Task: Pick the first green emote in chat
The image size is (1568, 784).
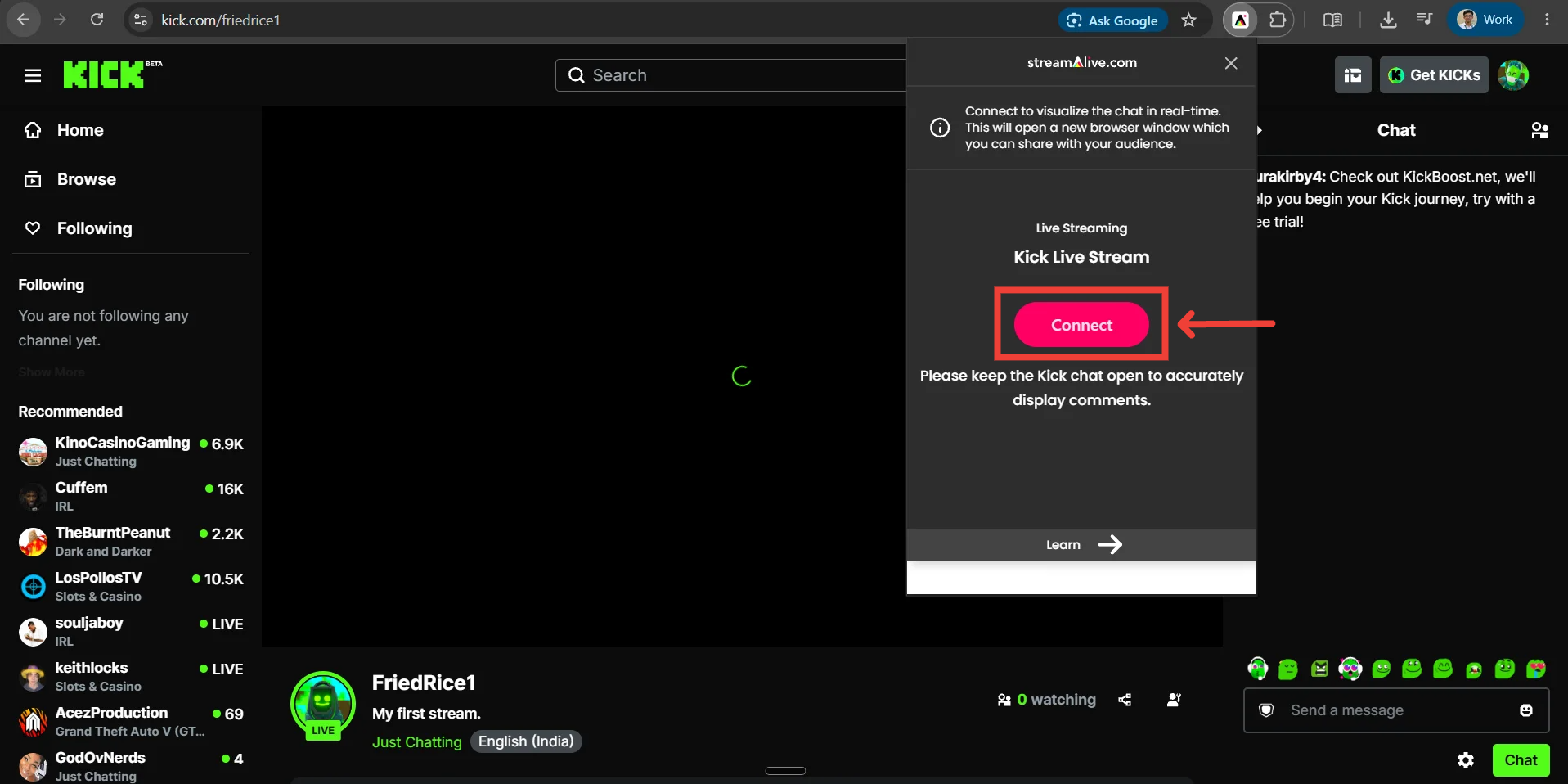Action: pos(1257,669)
